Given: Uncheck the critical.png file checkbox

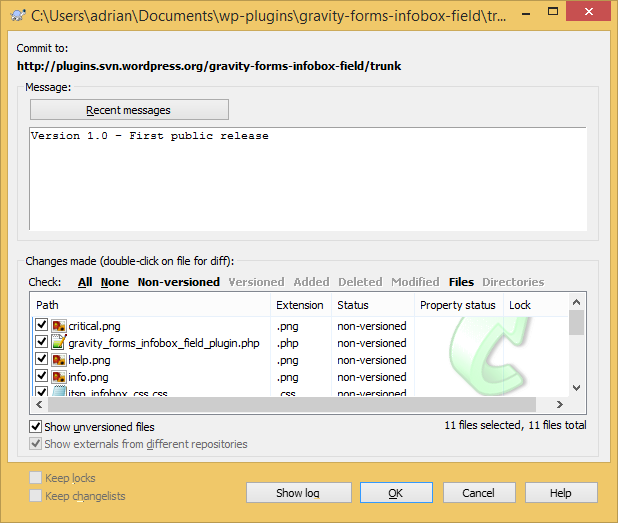Looking at the screenshot, I should pos(42,326).
